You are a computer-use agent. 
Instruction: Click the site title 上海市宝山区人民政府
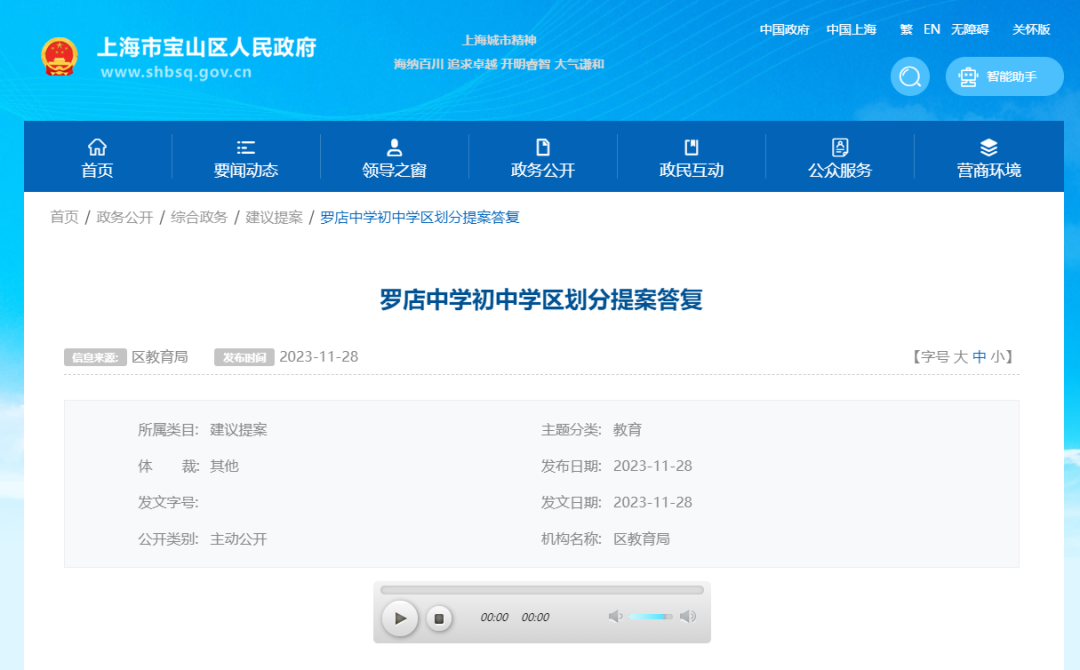(207, 47)
